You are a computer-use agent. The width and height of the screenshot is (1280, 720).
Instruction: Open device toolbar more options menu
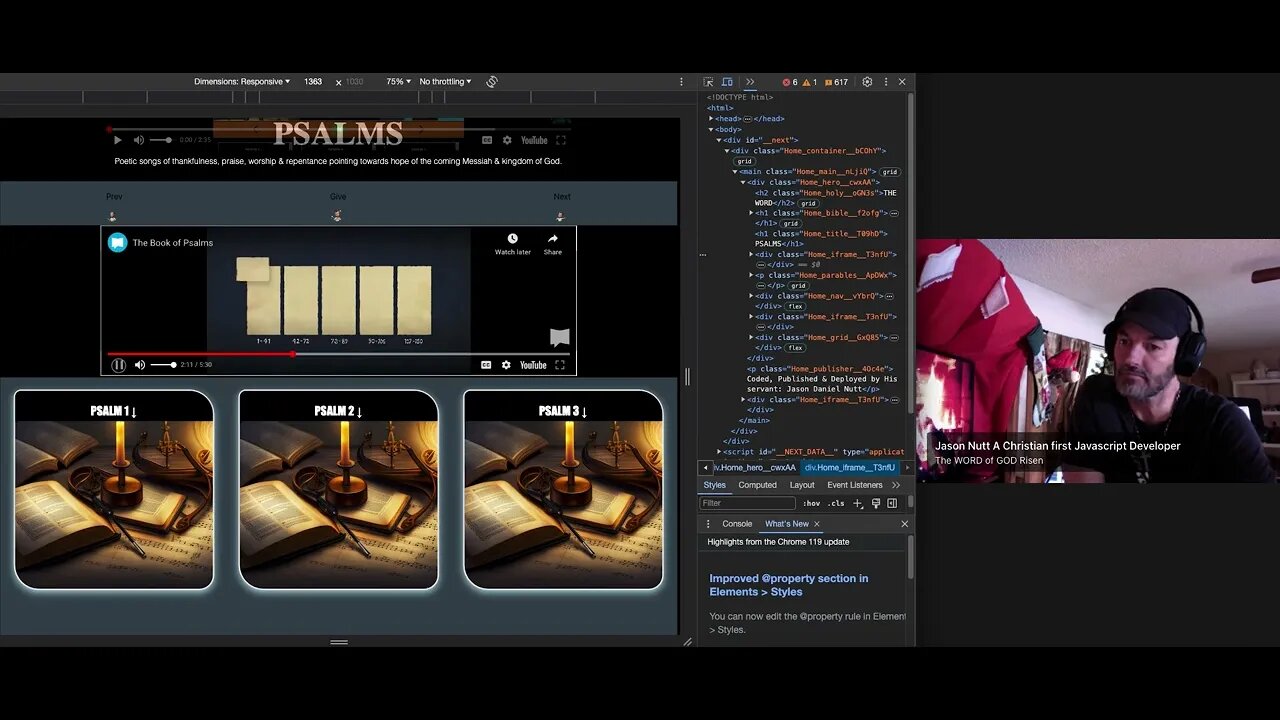click(x=682, y=82)
